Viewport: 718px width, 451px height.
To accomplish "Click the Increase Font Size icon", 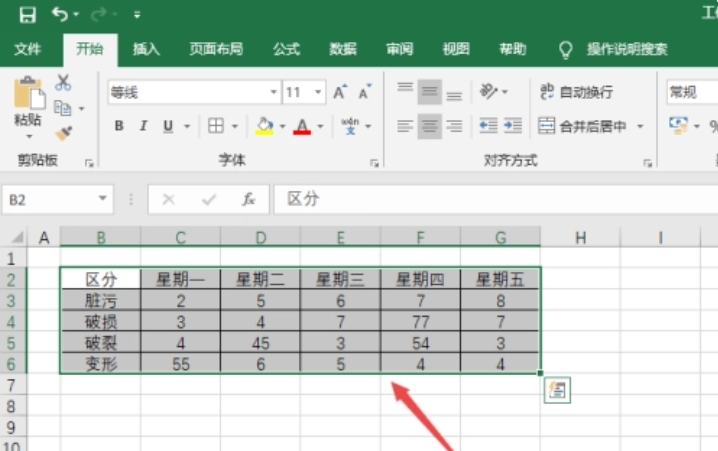I will (x=339, y=93).
